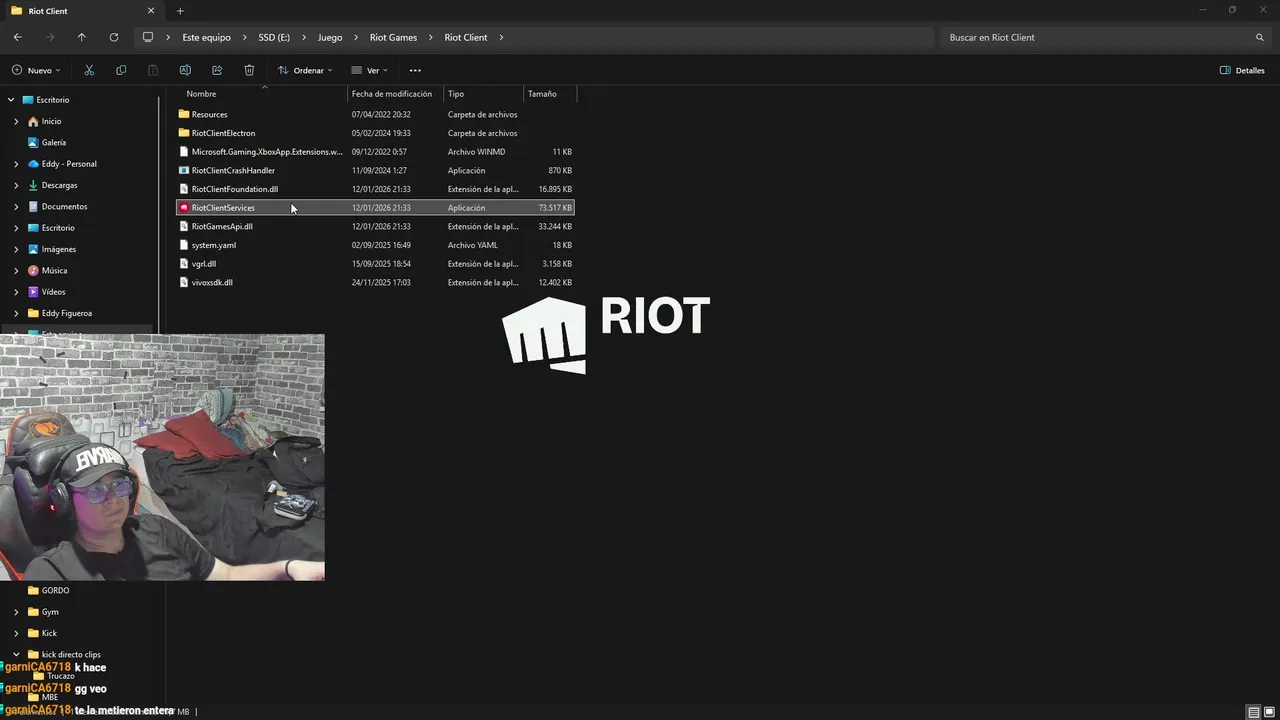
Task: Click the search magnifier icon
Action: 1259,37
